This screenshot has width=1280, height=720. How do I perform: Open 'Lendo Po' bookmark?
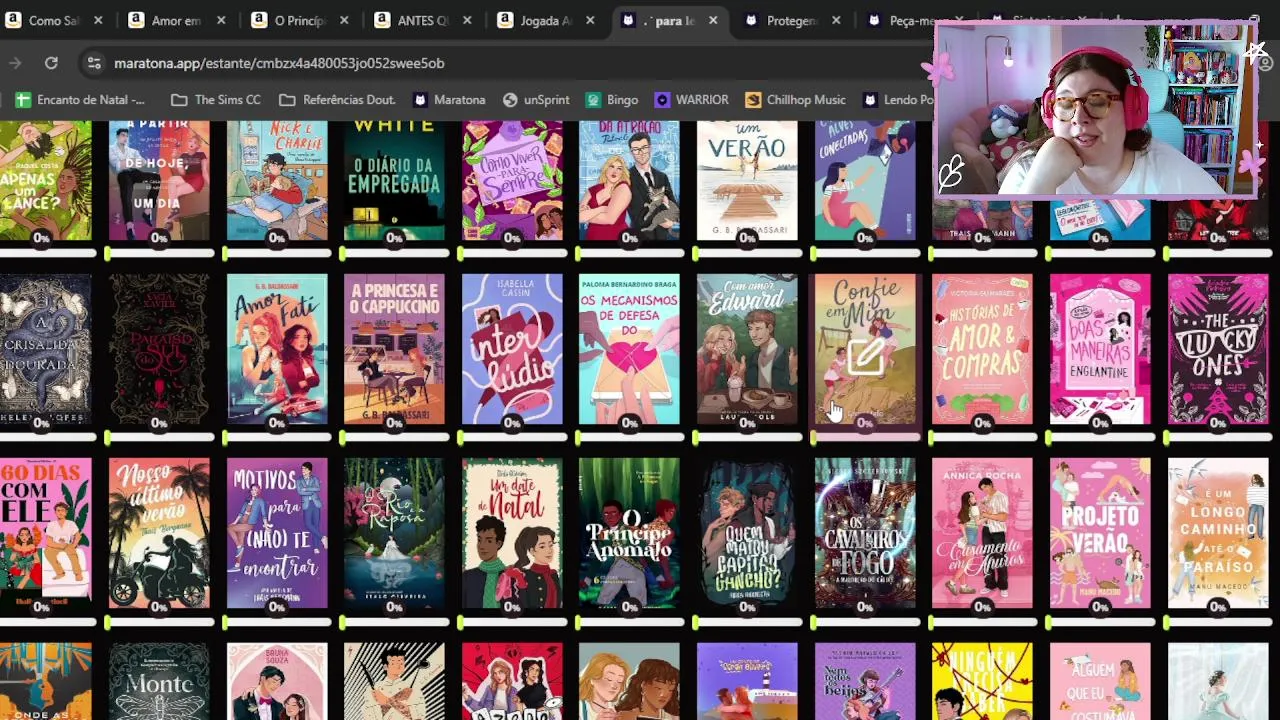click(x=898, y=100)
